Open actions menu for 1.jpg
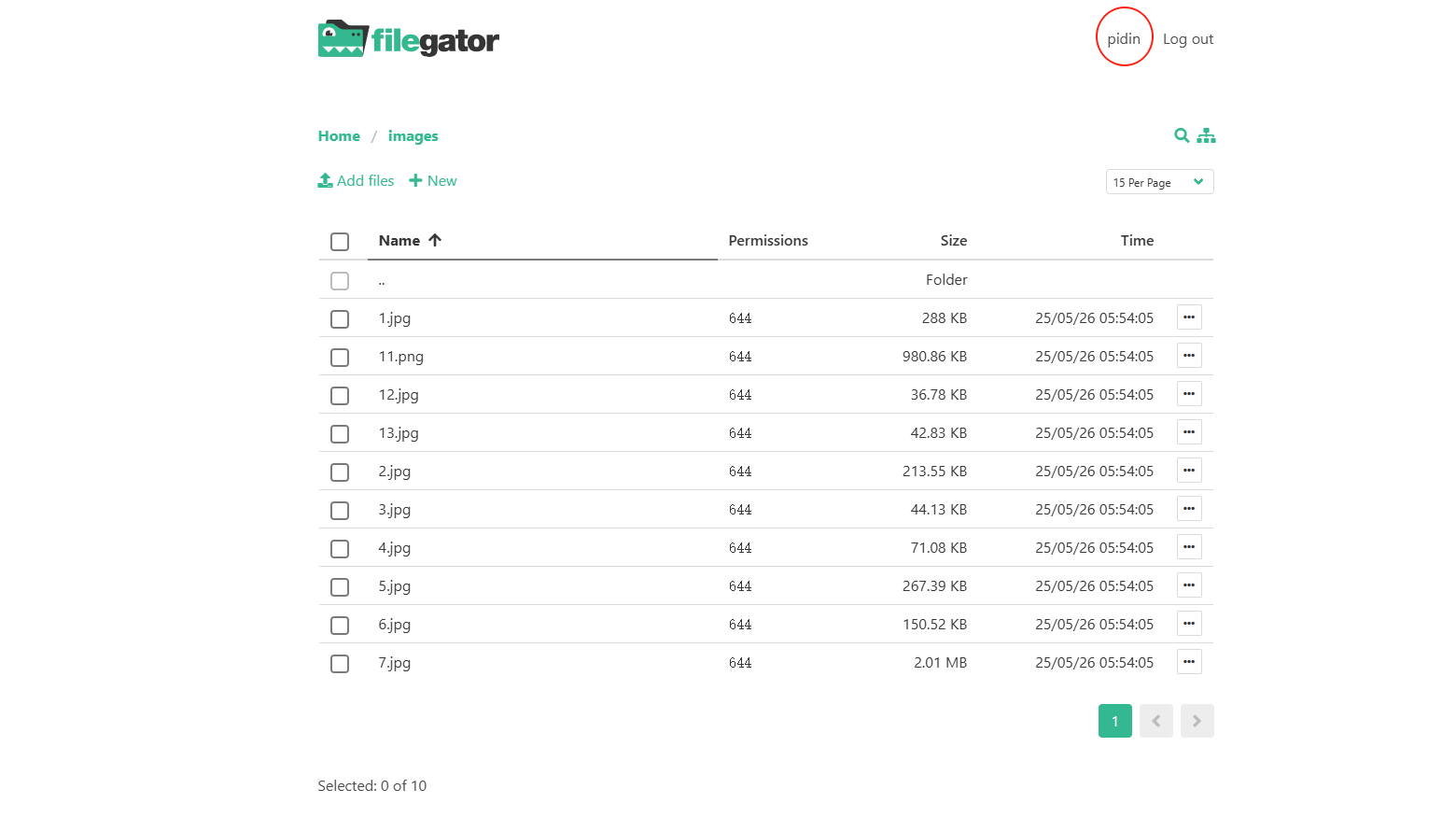Image resolution: width=1456 pixels, height=831 pixels. [1188, 317]
